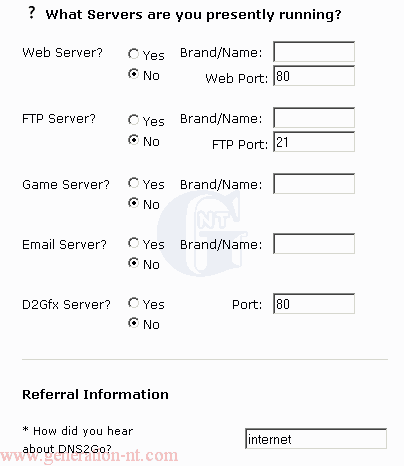Focus the Email Server Brand/Name field
This screenshot has width=404, height=466.
pos(314,244)
